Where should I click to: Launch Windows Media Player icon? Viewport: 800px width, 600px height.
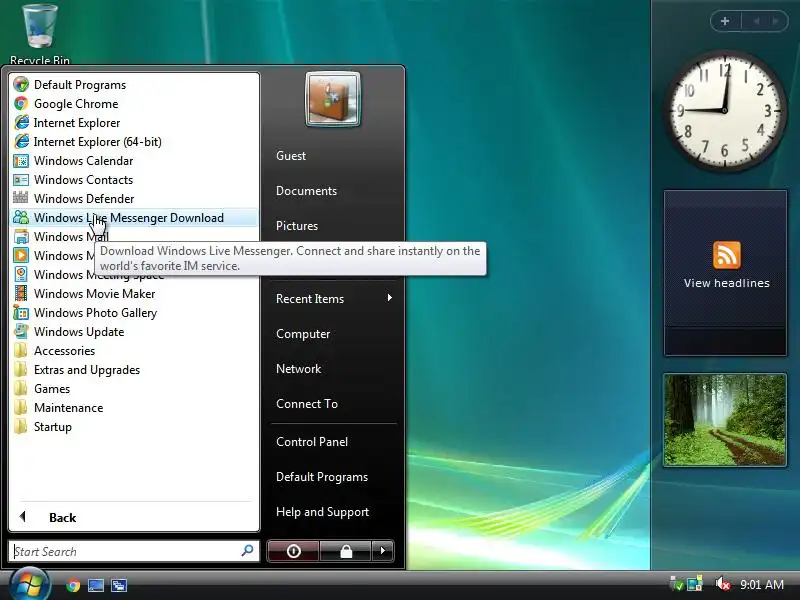[21, 256]
